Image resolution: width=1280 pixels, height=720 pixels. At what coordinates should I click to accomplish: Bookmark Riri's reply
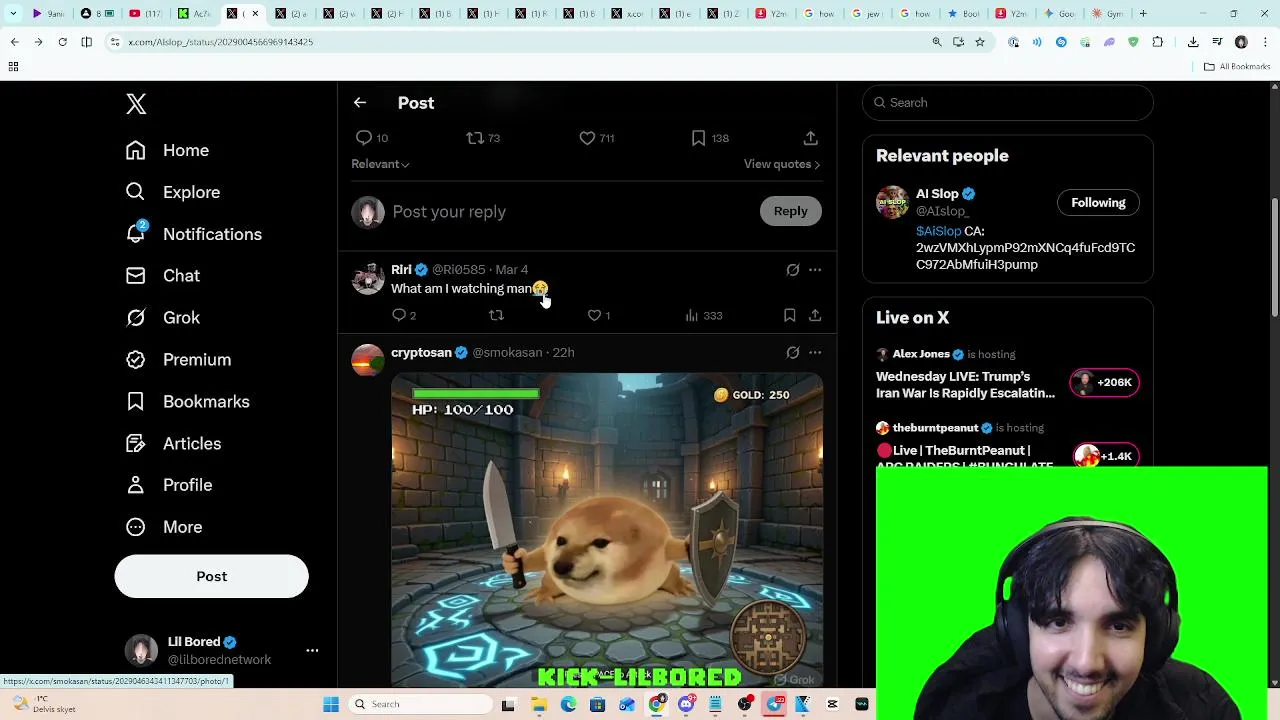[x=789, y=316]
